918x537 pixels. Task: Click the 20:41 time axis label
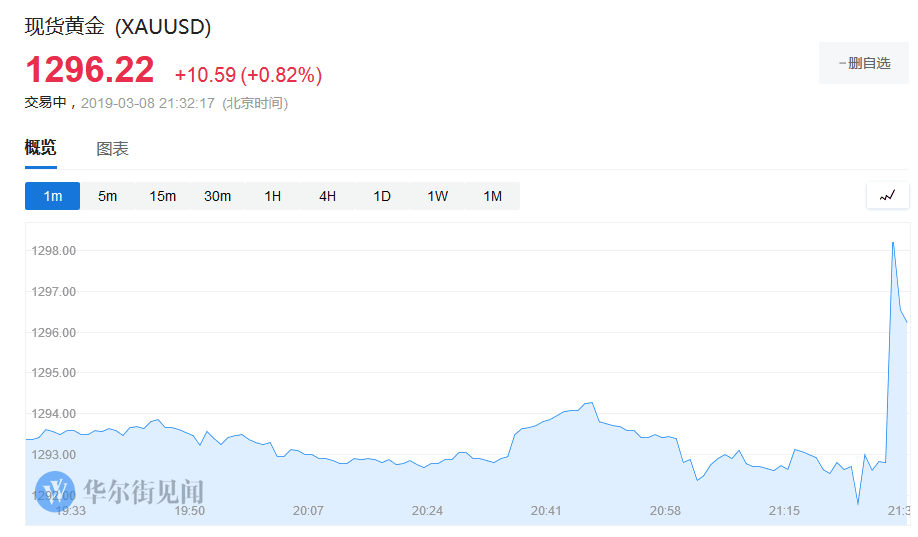(546, 510)
